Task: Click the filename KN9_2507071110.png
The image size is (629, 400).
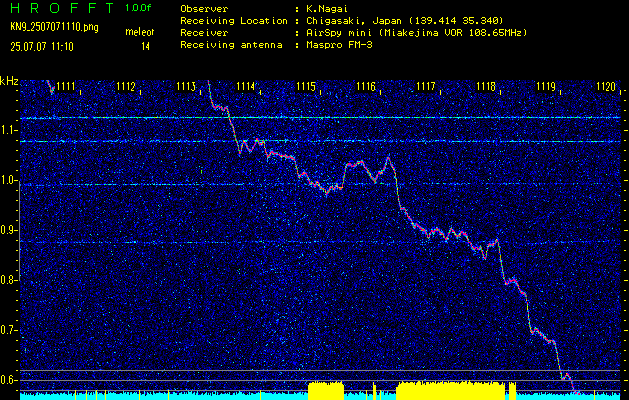Action: click(x=54, y=27)
